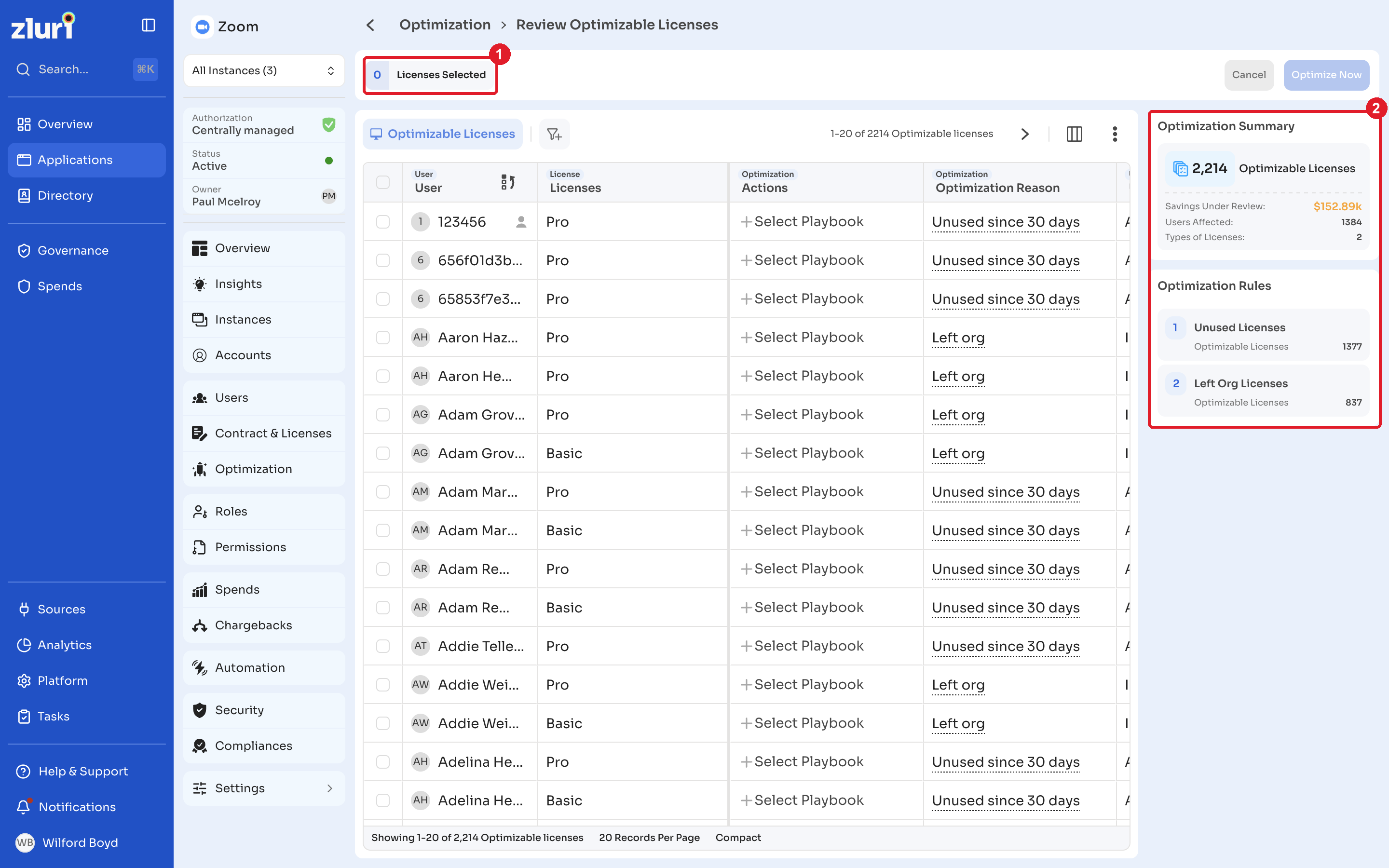Viewport: 1389px width, 868px height.
Task: Go to Overview in main sidebar
Action: (86, 124)
